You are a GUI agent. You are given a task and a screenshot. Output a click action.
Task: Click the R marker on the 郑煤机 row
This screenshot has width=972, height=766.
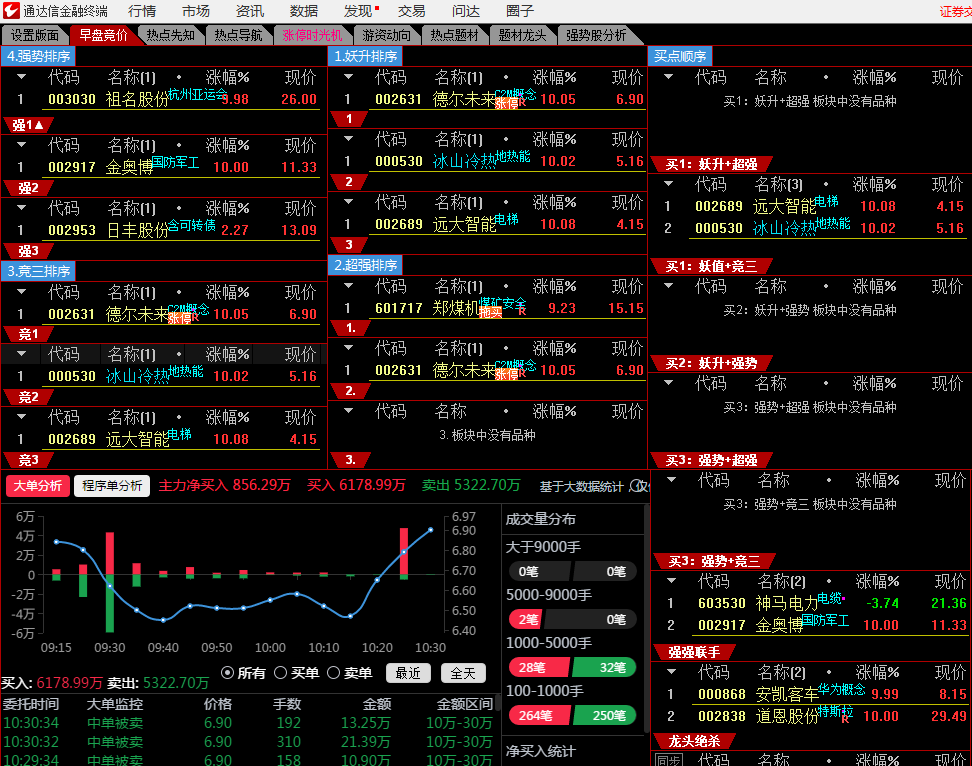pyautogui.click(x=522, y=311)
